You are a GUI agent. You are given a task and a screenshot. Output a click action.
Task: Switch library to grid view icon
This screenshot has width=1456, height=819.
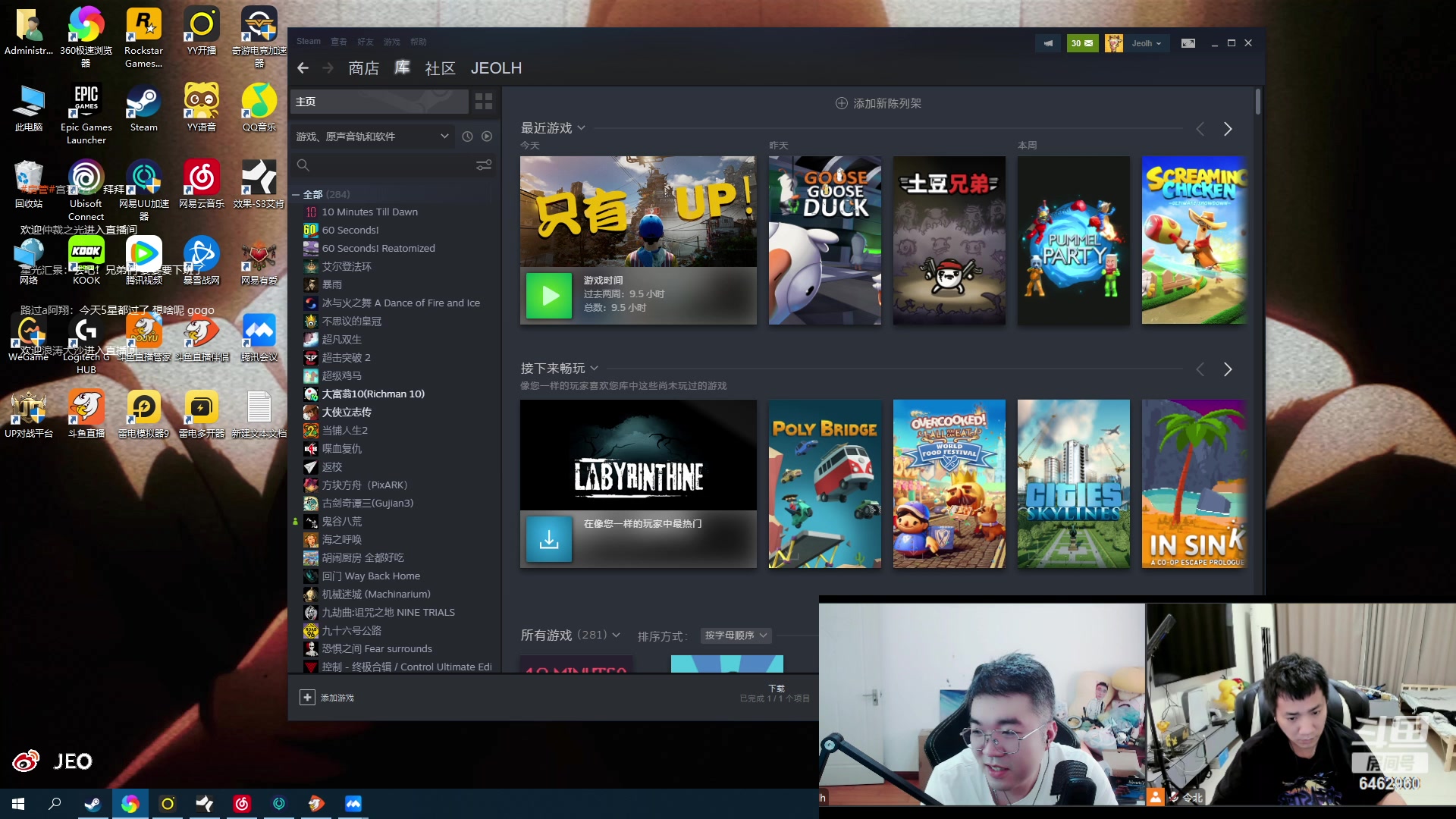[x=484, y=102]
